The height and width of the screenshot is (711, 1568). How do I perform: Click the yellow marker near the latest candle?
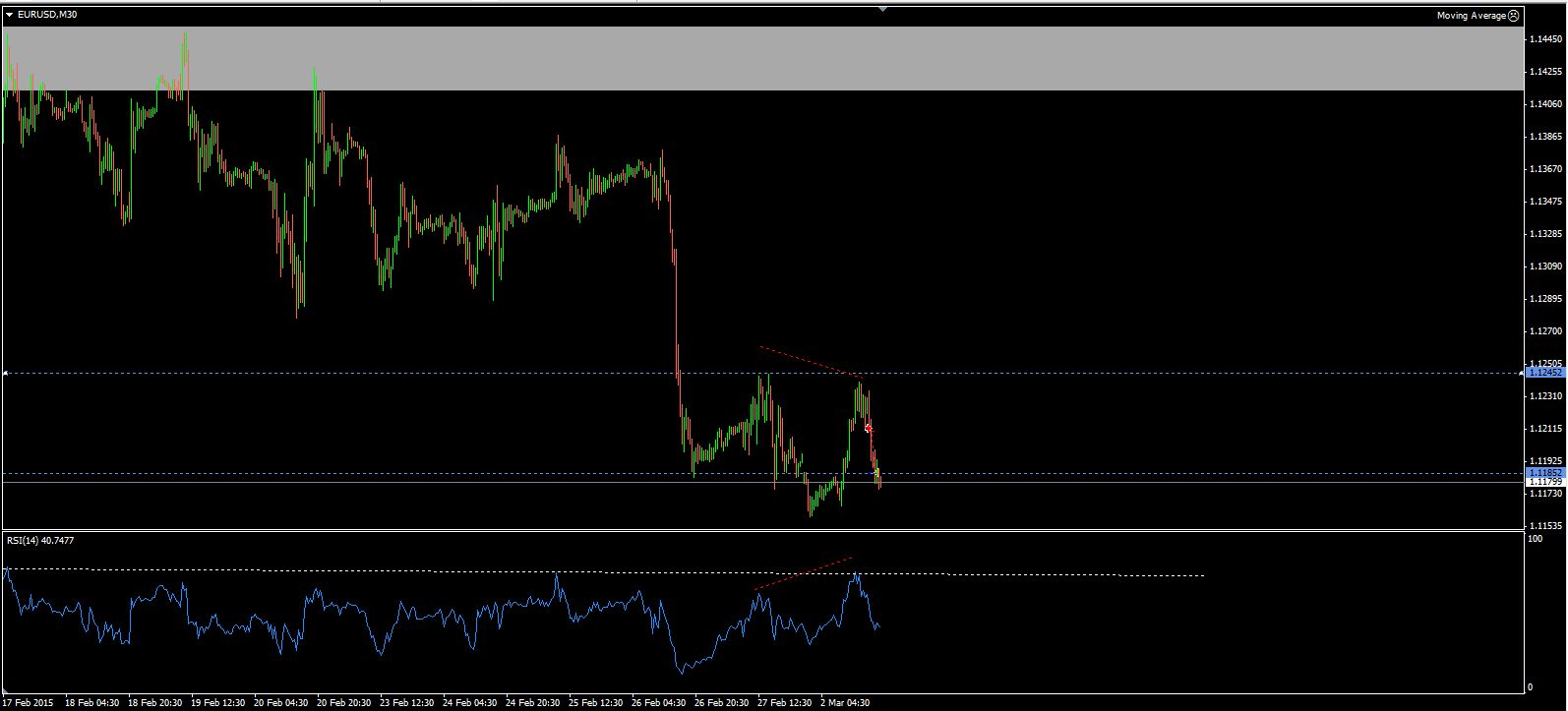pyautogui.click(x=875, y=473)
